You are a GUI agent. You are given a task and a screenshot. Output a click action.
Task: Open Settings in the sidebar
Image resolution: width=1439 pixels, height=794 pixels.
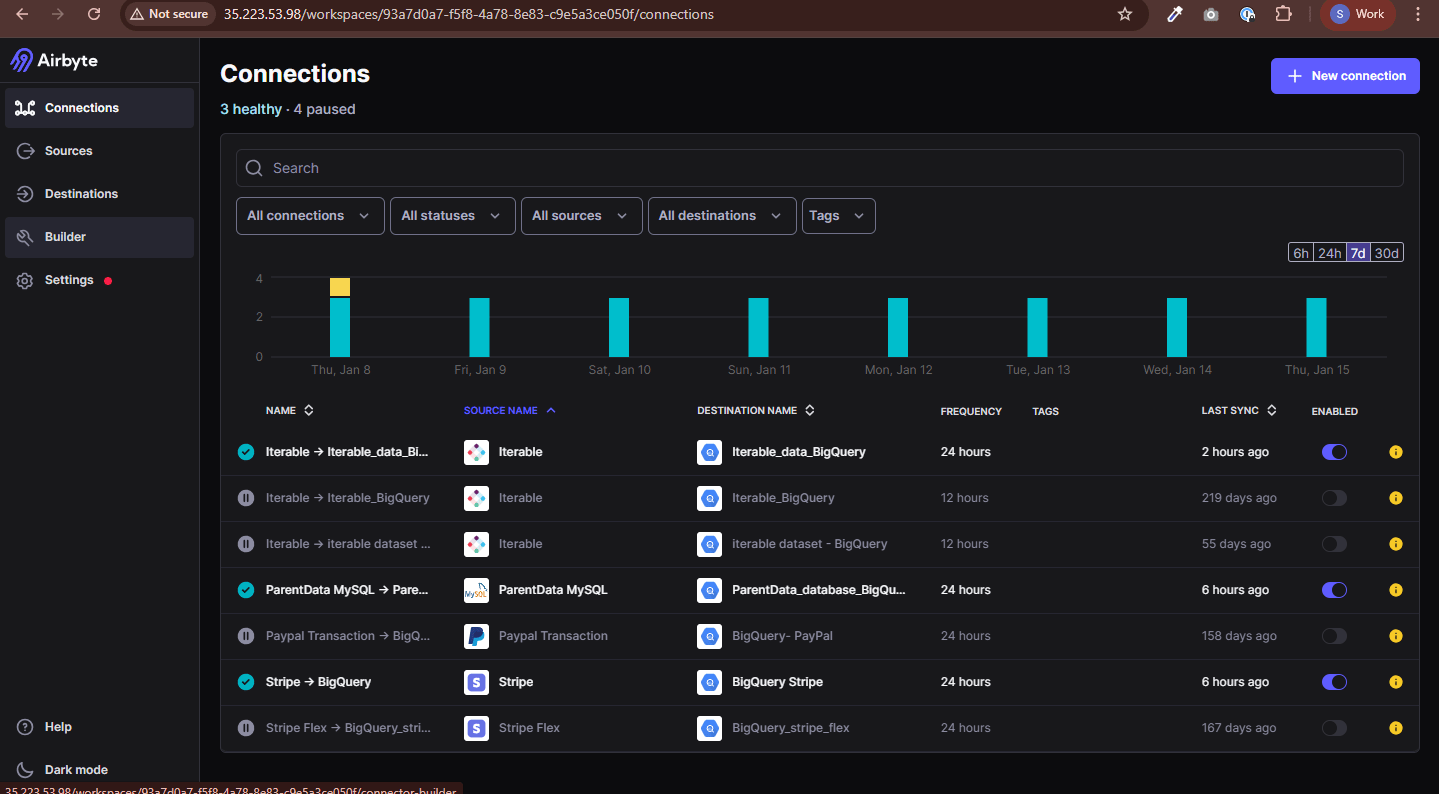point(99,280)
